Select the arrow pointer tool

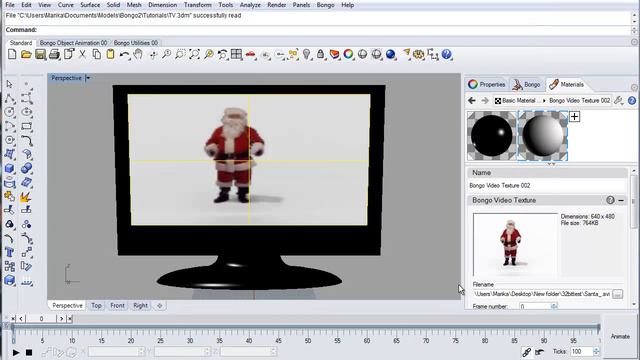(x=9, y=84)
